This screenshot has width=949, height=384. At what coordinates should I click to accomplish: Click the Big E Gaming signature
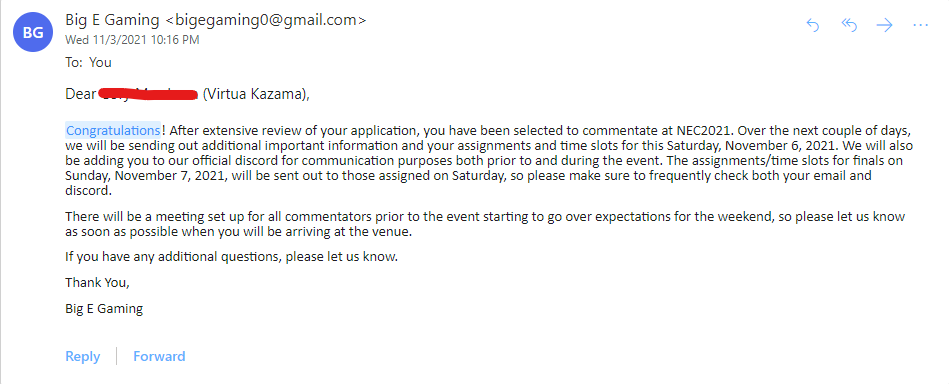tap(104, 309)
